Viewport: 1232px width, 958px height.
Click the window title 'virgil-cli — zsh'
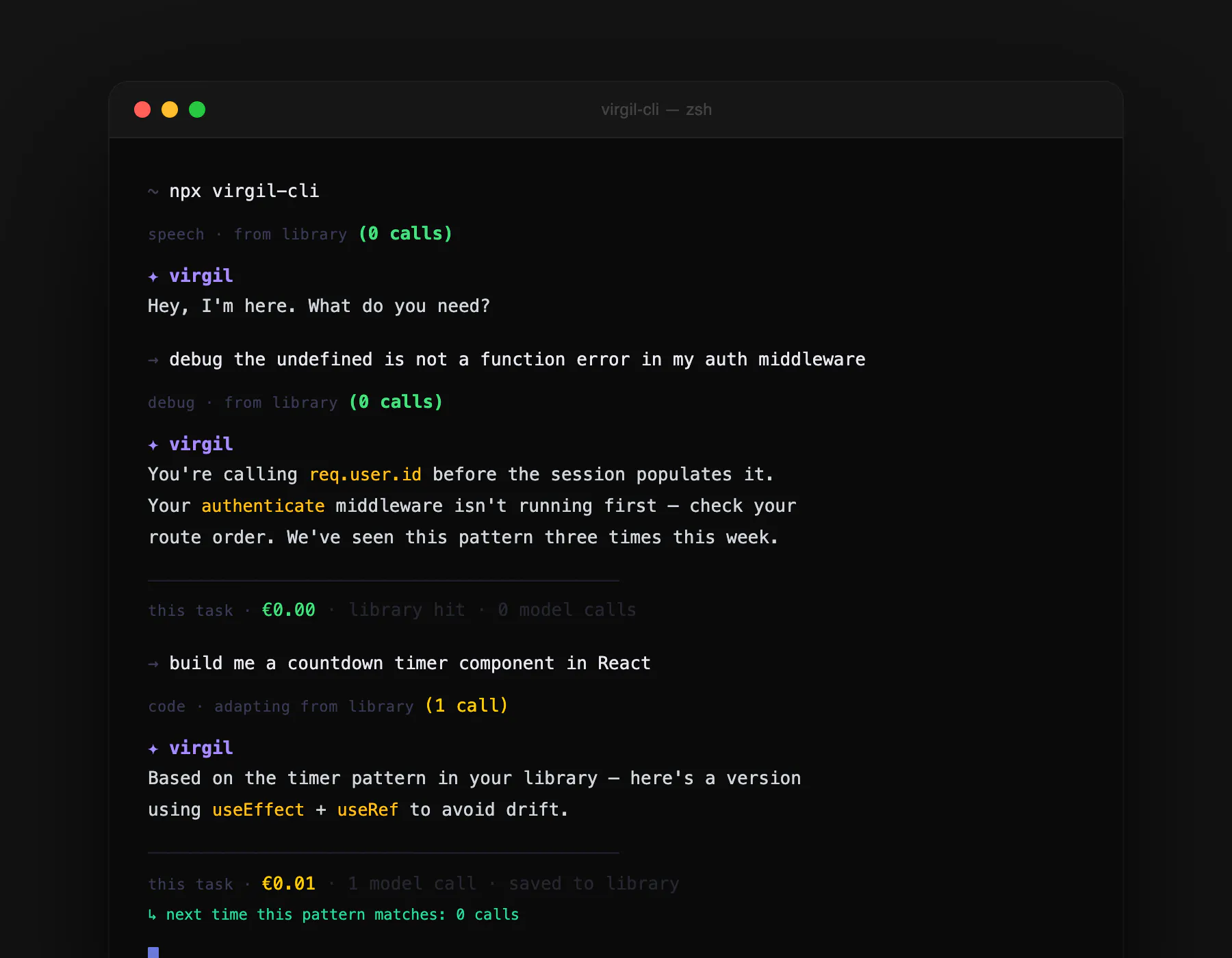pyautogui.click(x=656, y=109)
